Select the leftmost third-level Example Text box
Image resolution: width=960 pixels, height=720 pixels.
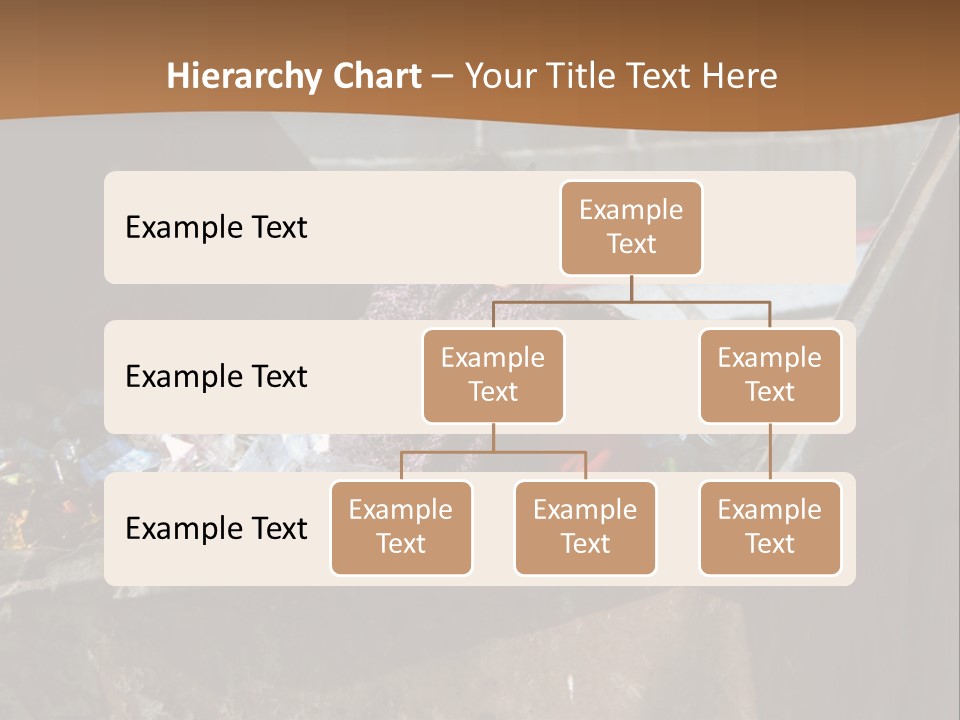click(401, 528)
